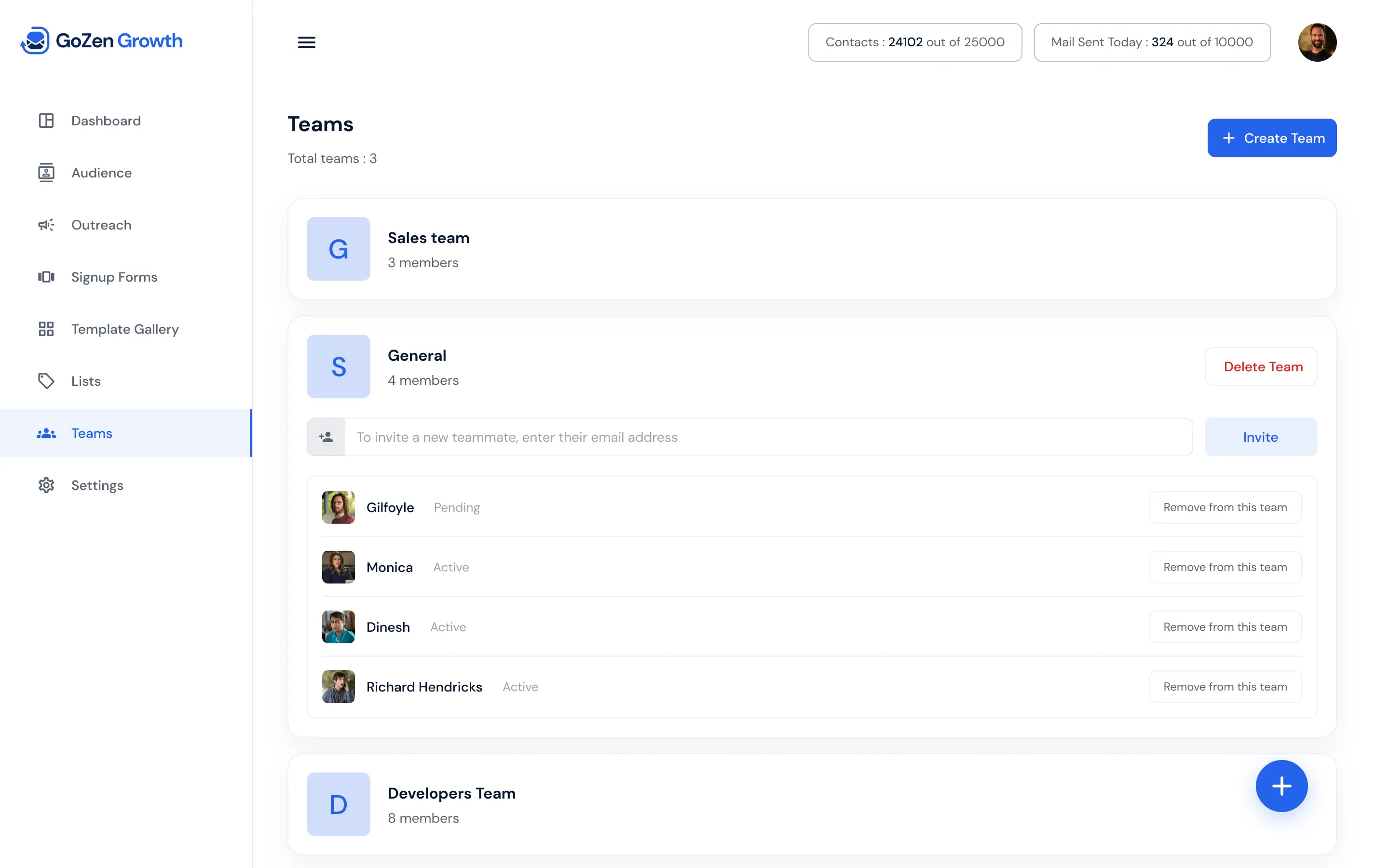1389x868 pixels.
Task: Click the Outreach megaphone icon
Action: (46, 225)
